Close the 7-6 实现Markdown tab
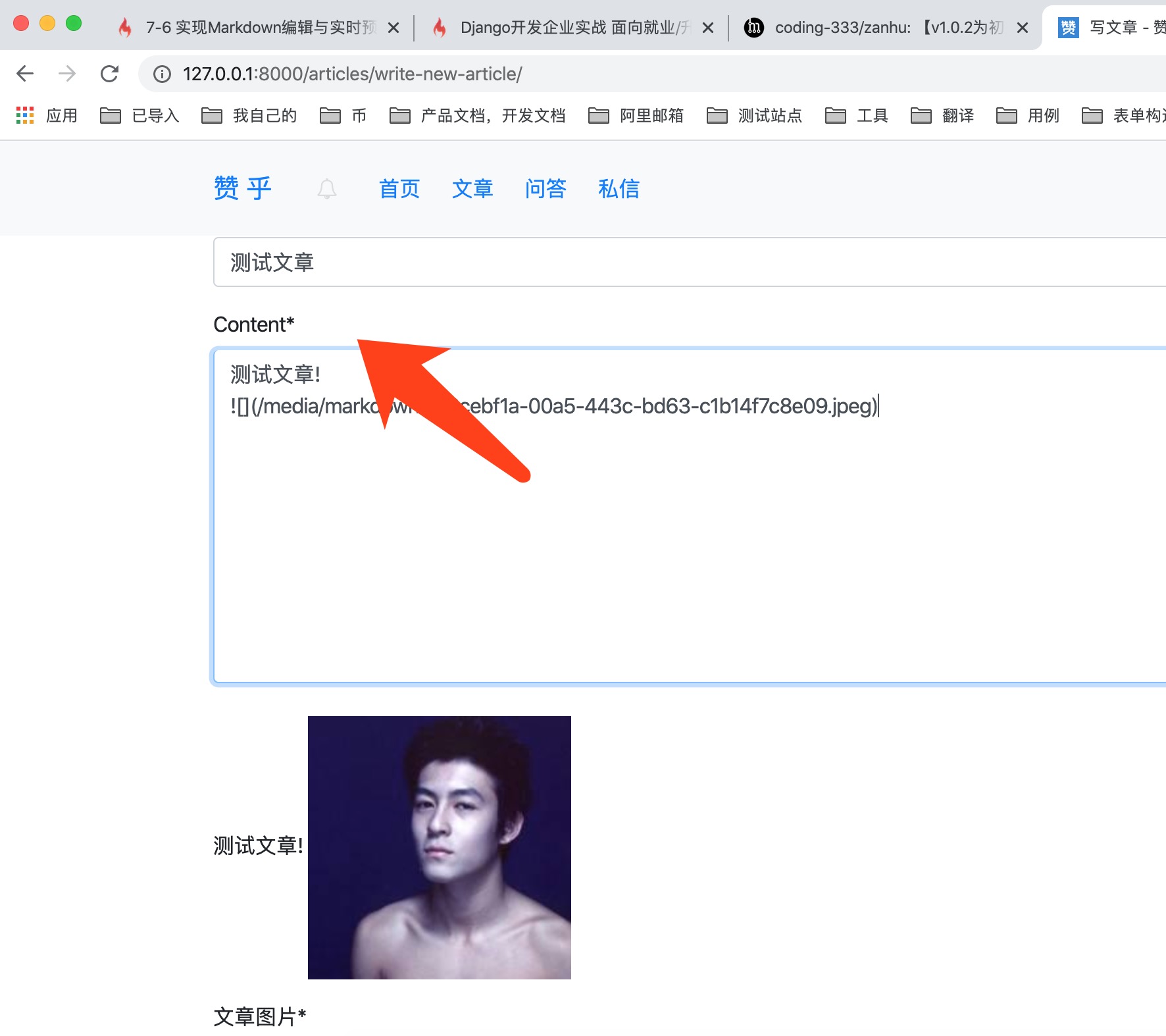The width and height of the screenshot is (1166, 1036). coord(393,28)
